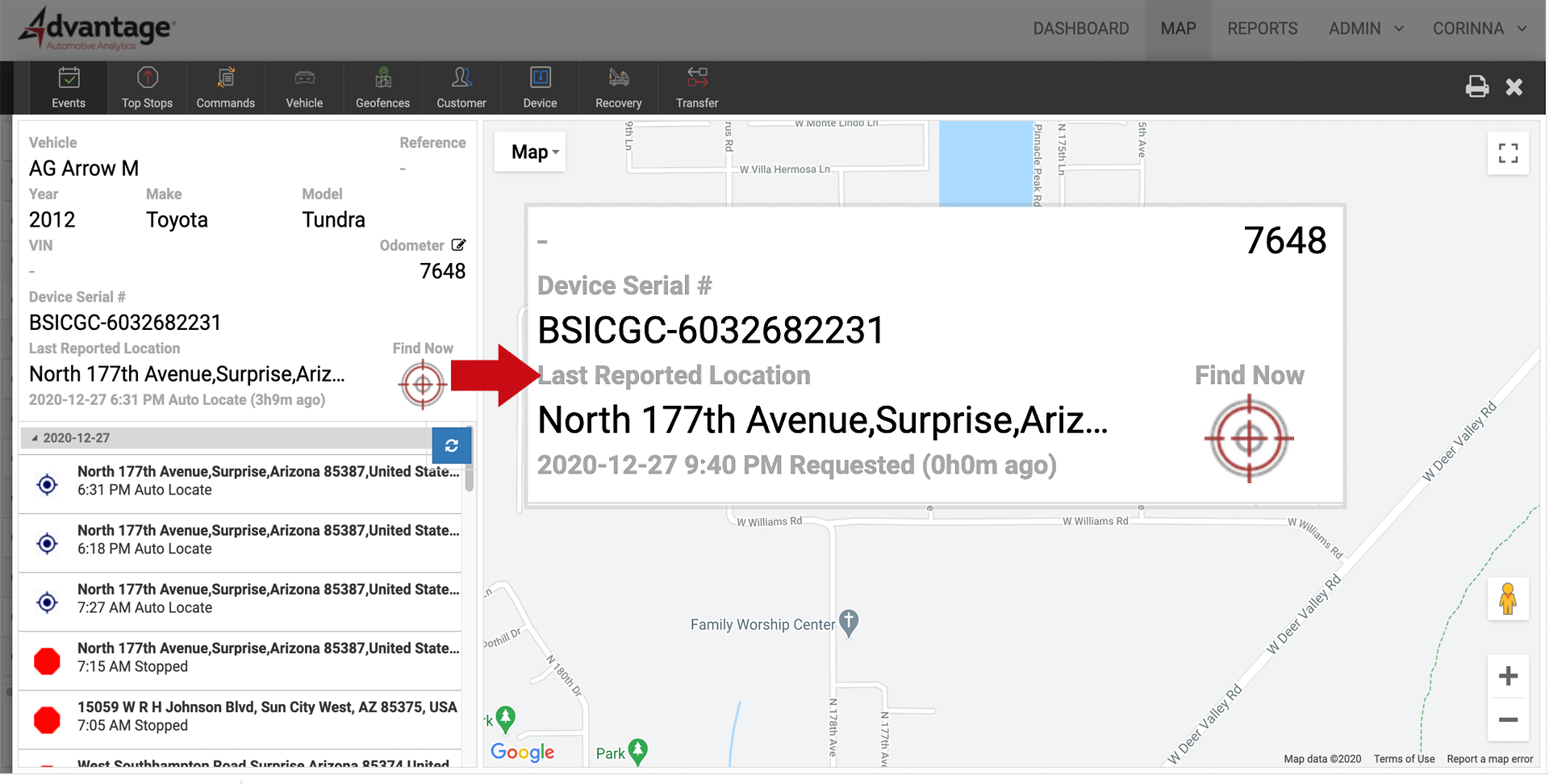Image resolution: width=1549 pixels, height=784 pixels.
Task: Switch to the Recovery panel
Action: [x=618, y=87]
